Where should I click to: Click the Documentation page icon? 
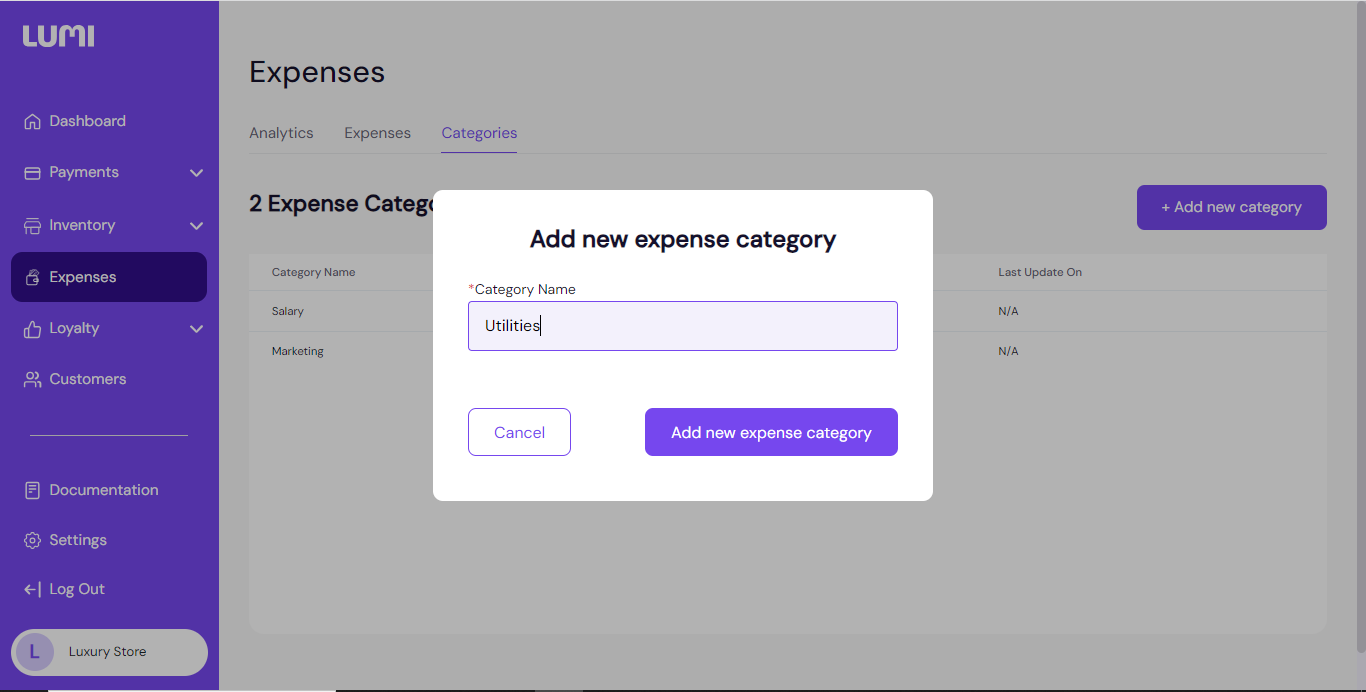[x=32, y=491]
